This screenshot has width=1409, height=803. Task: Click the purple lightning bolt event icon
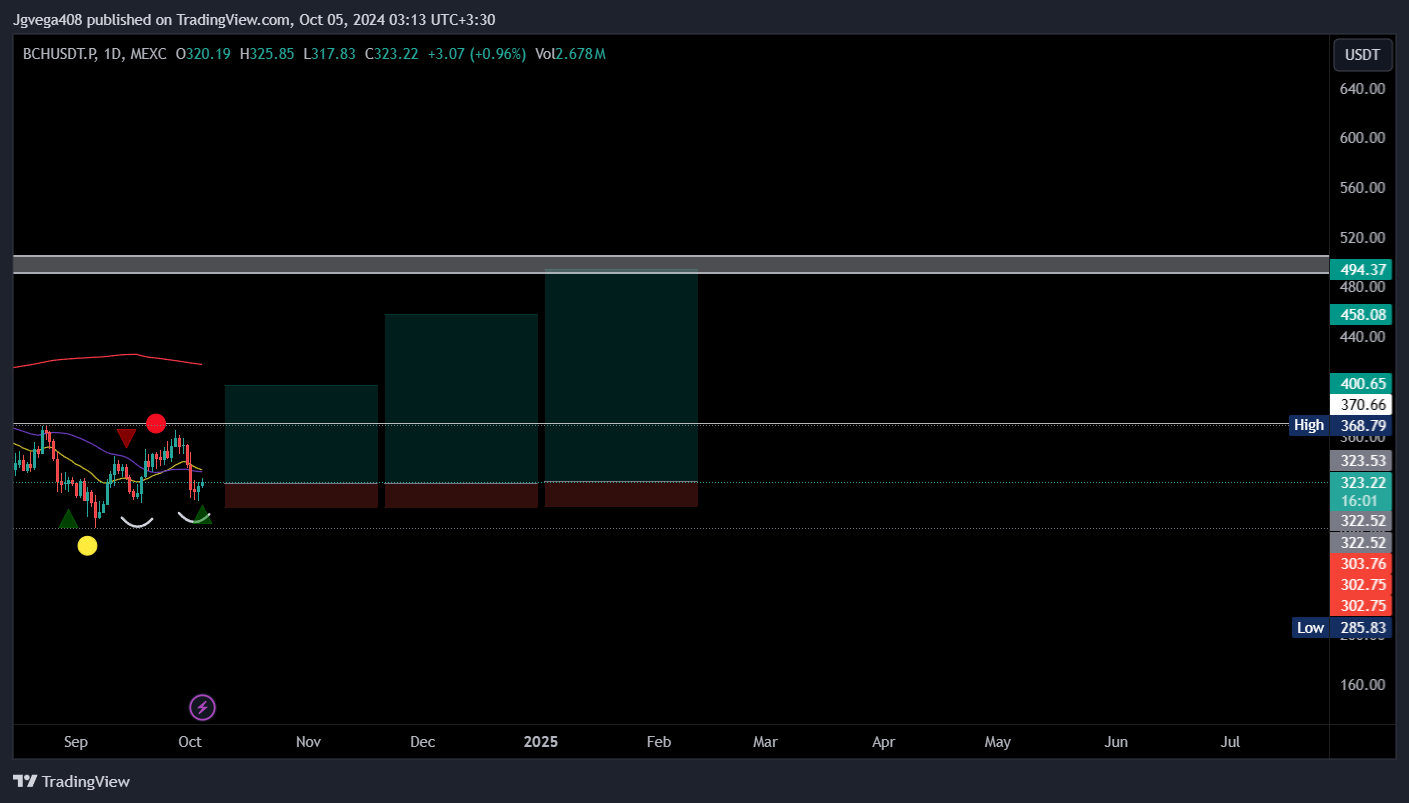coord(203,708)
